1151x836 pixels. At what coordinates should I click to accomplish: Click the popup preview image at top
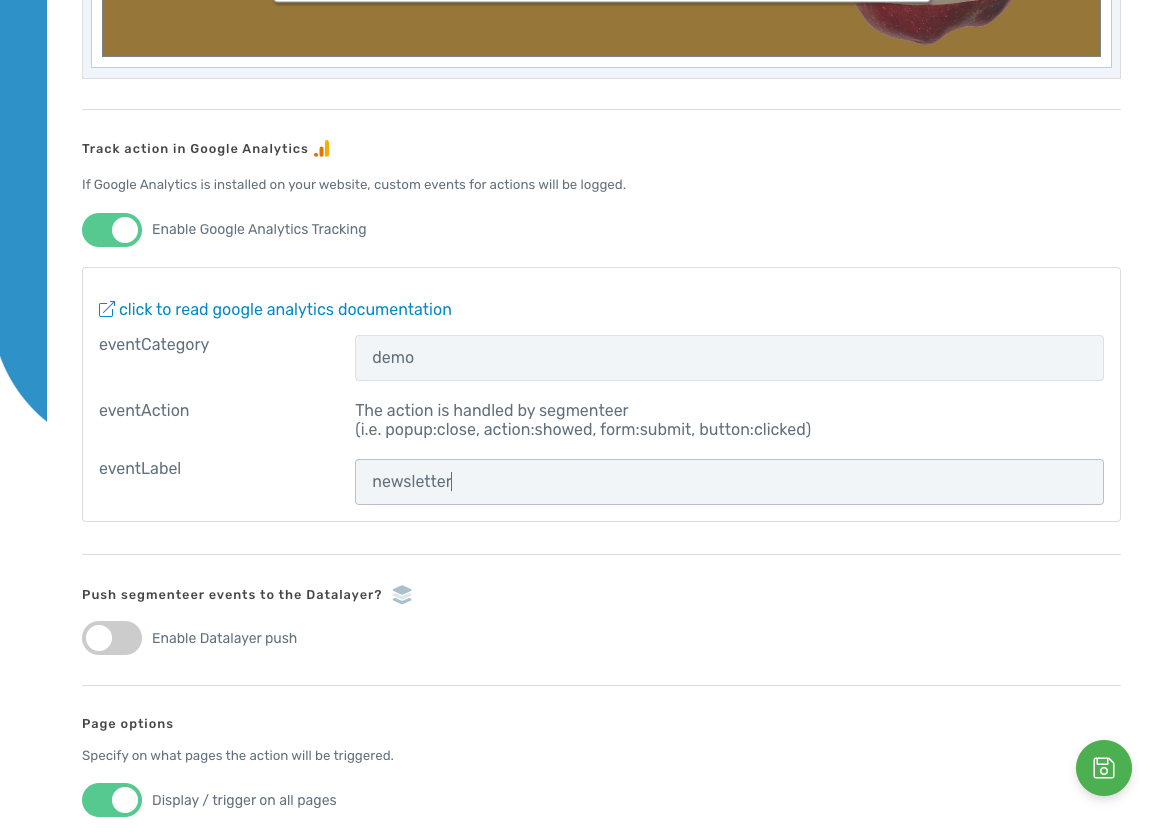pos(600,28)
